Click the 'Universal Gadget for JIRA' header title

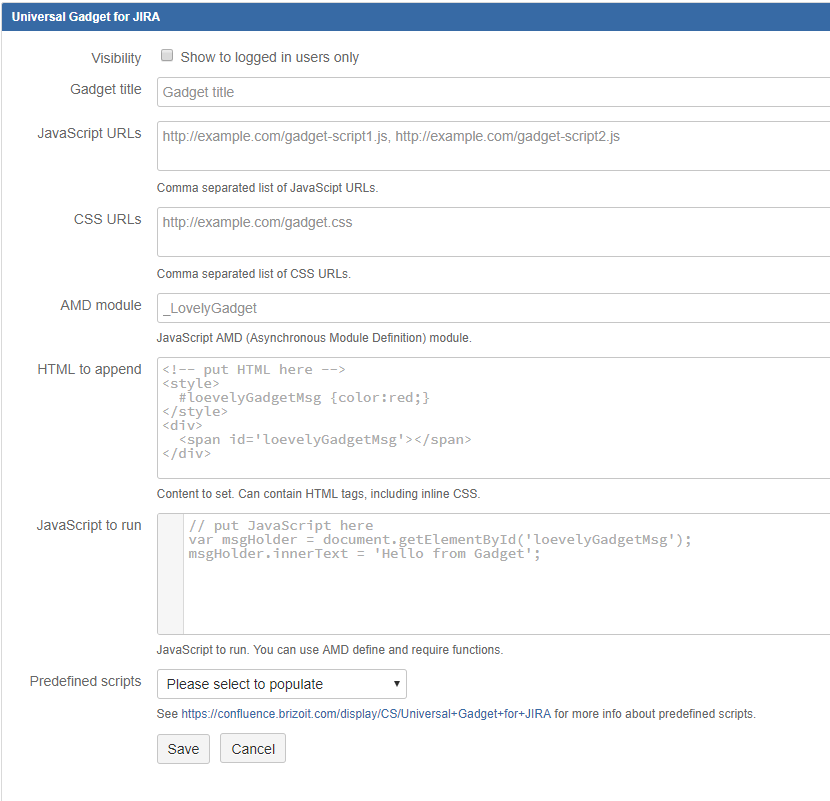(85, 17)
